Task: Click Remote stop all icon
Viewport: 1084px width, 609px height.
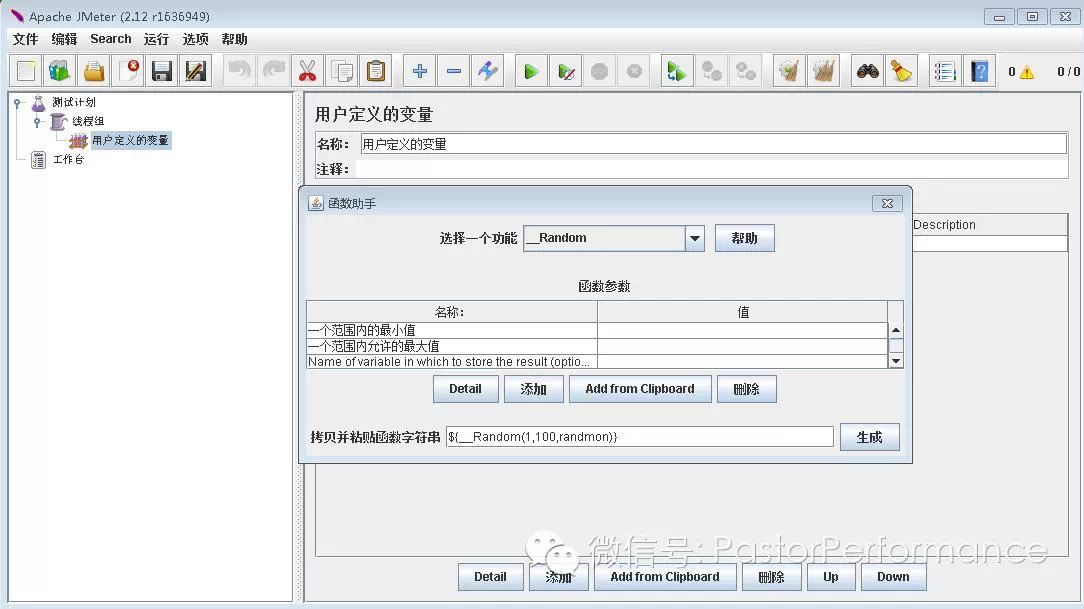Action: click(711, 71)
